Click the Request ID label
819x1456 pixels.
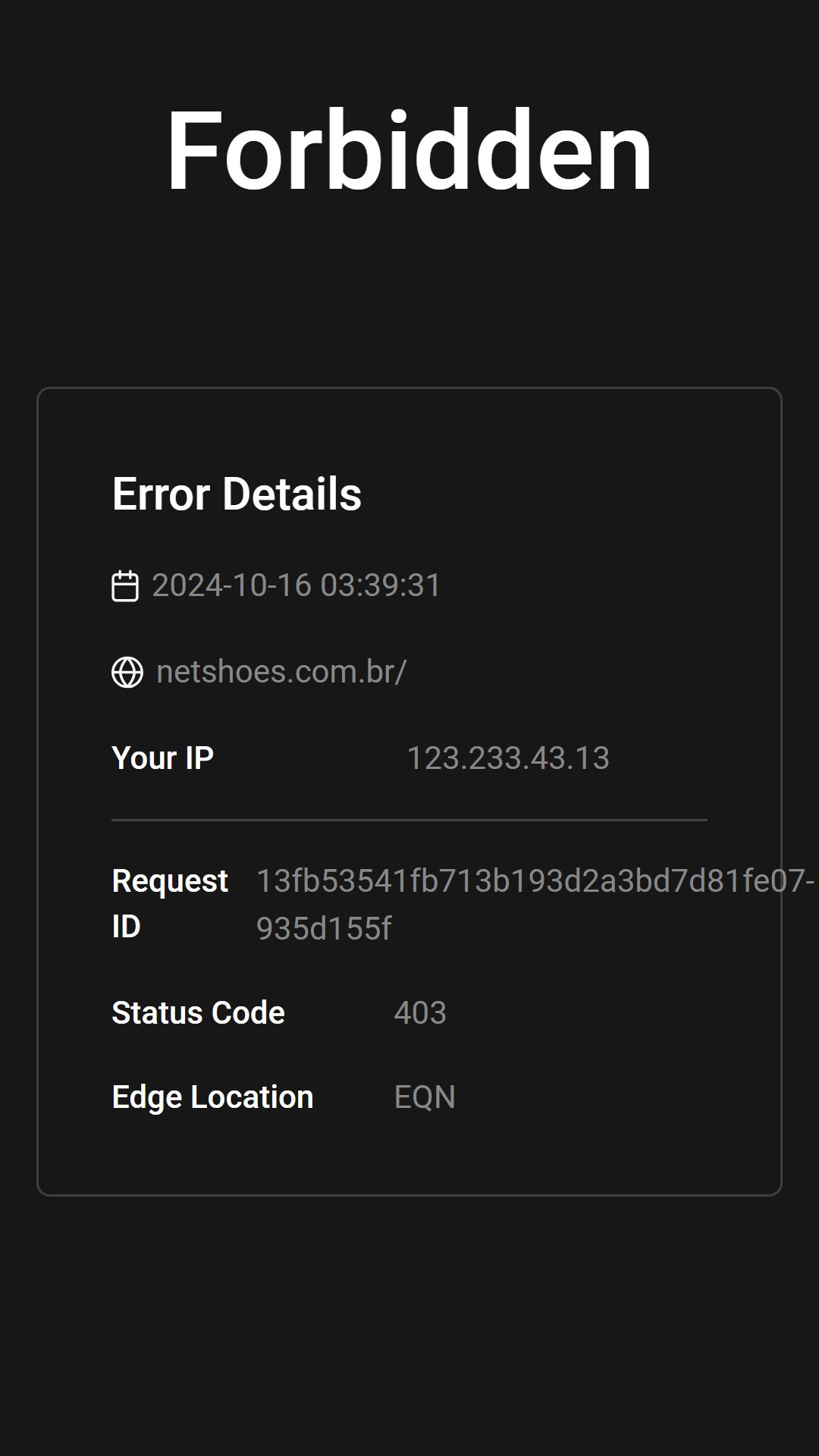(170, 903)
